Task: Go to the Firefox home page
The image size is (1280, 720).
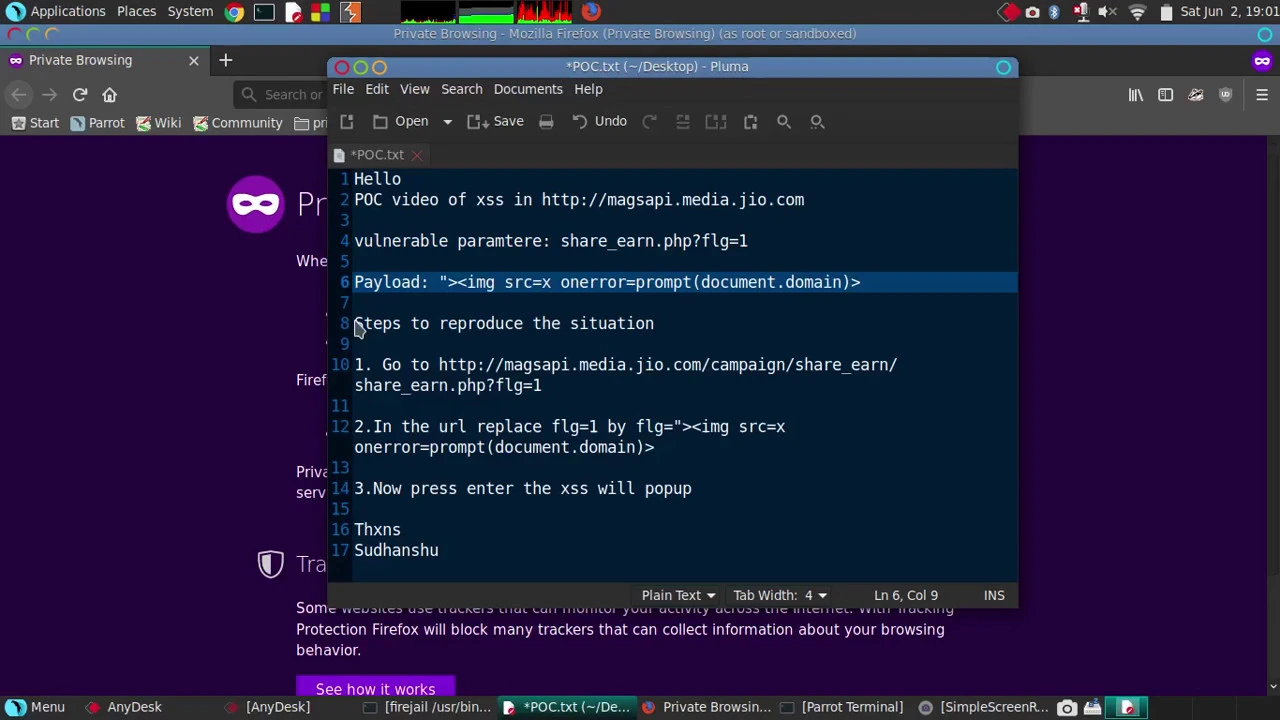Action: [x=110, y=95]
